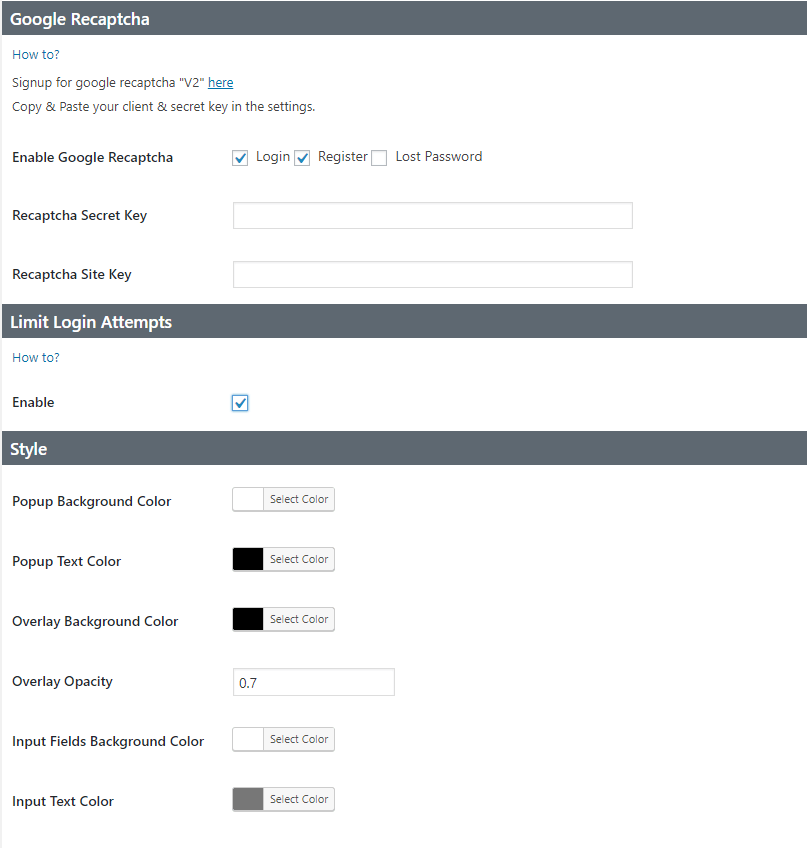Uncheck the Login recaptcha option
Image resolution: width=807 pixels, height=848 pixels.
240,157
